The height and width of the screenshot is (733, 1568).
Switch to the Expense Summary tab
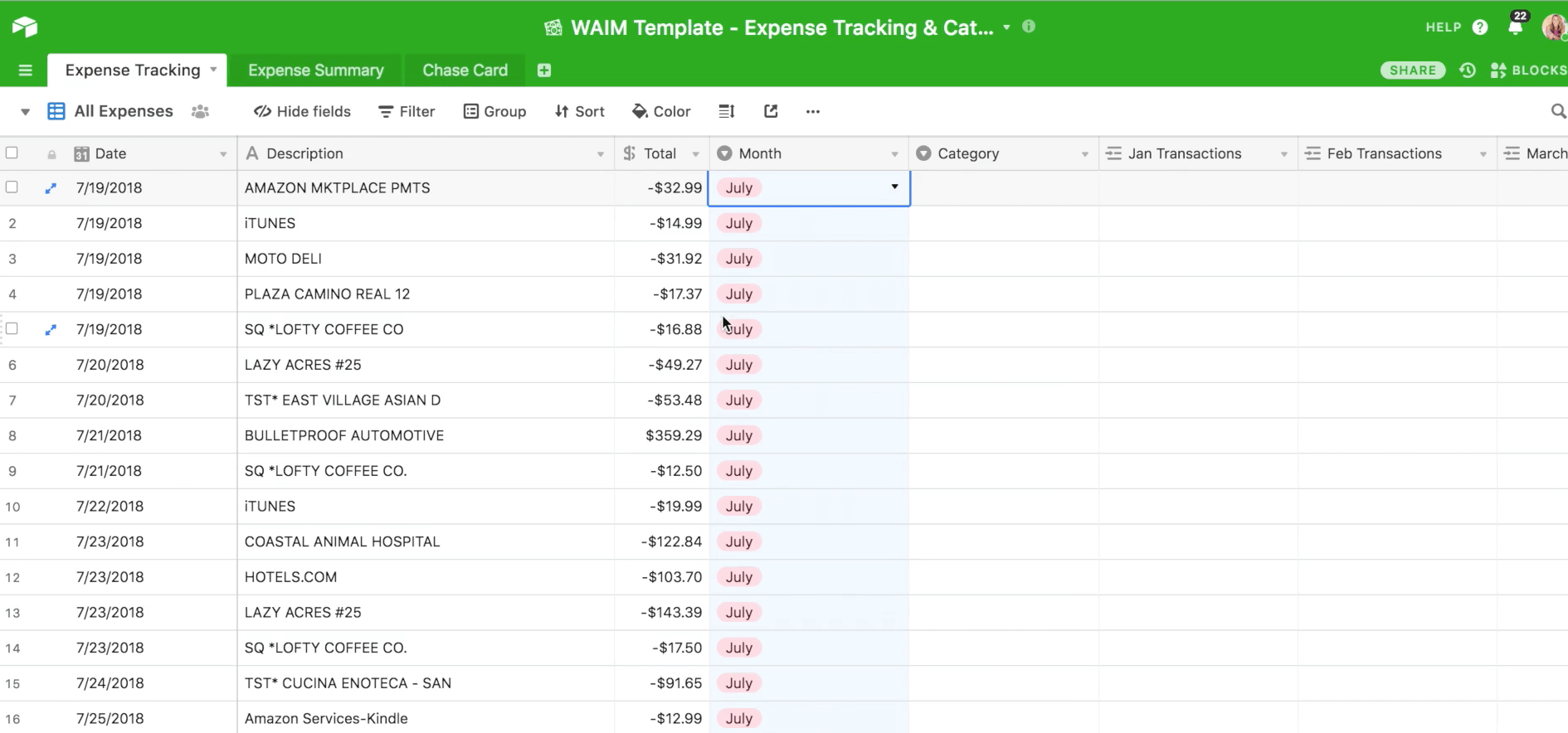(315, 70)
